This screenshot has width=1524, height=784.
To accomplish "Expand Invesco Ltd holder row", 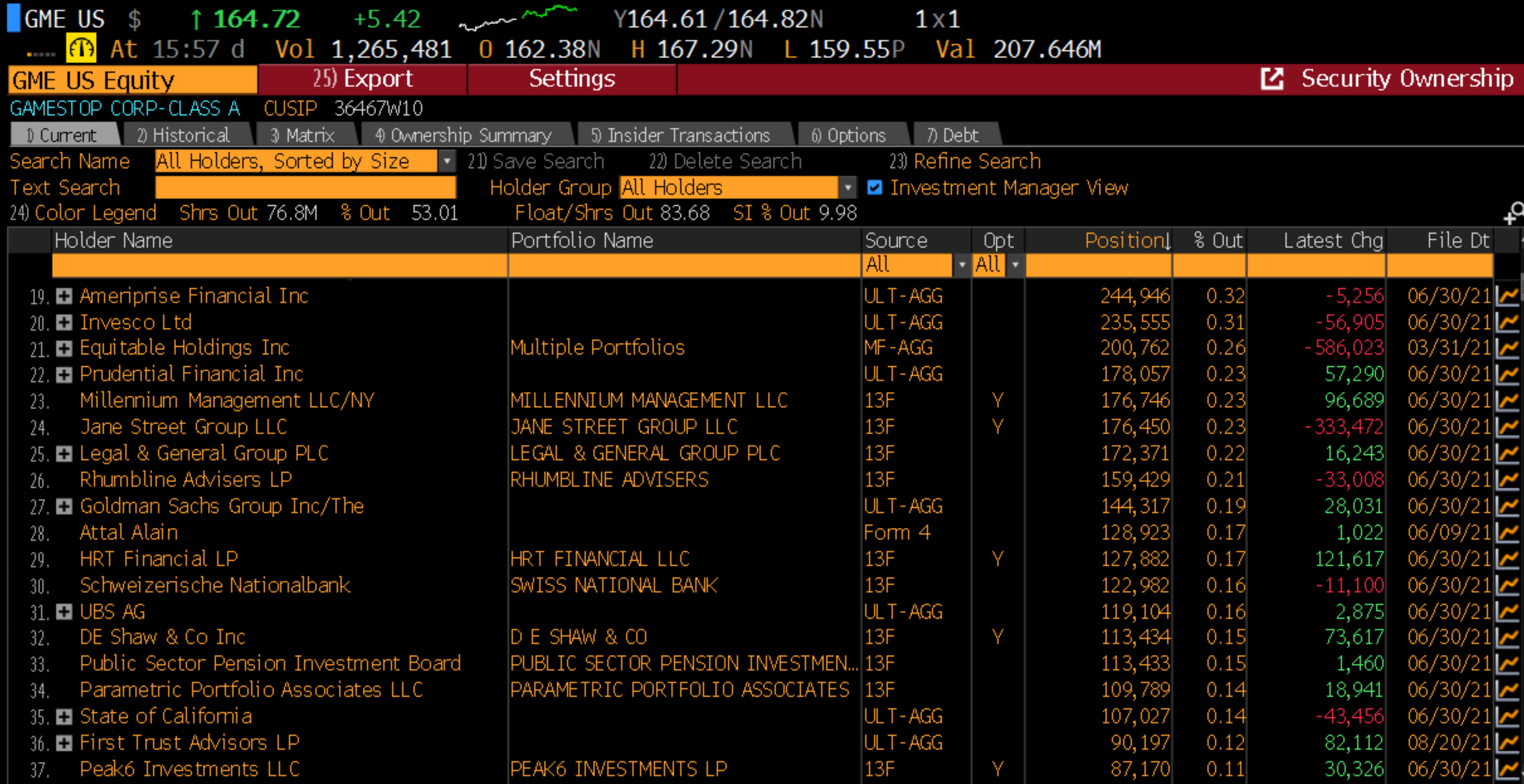I will (64, 323).
